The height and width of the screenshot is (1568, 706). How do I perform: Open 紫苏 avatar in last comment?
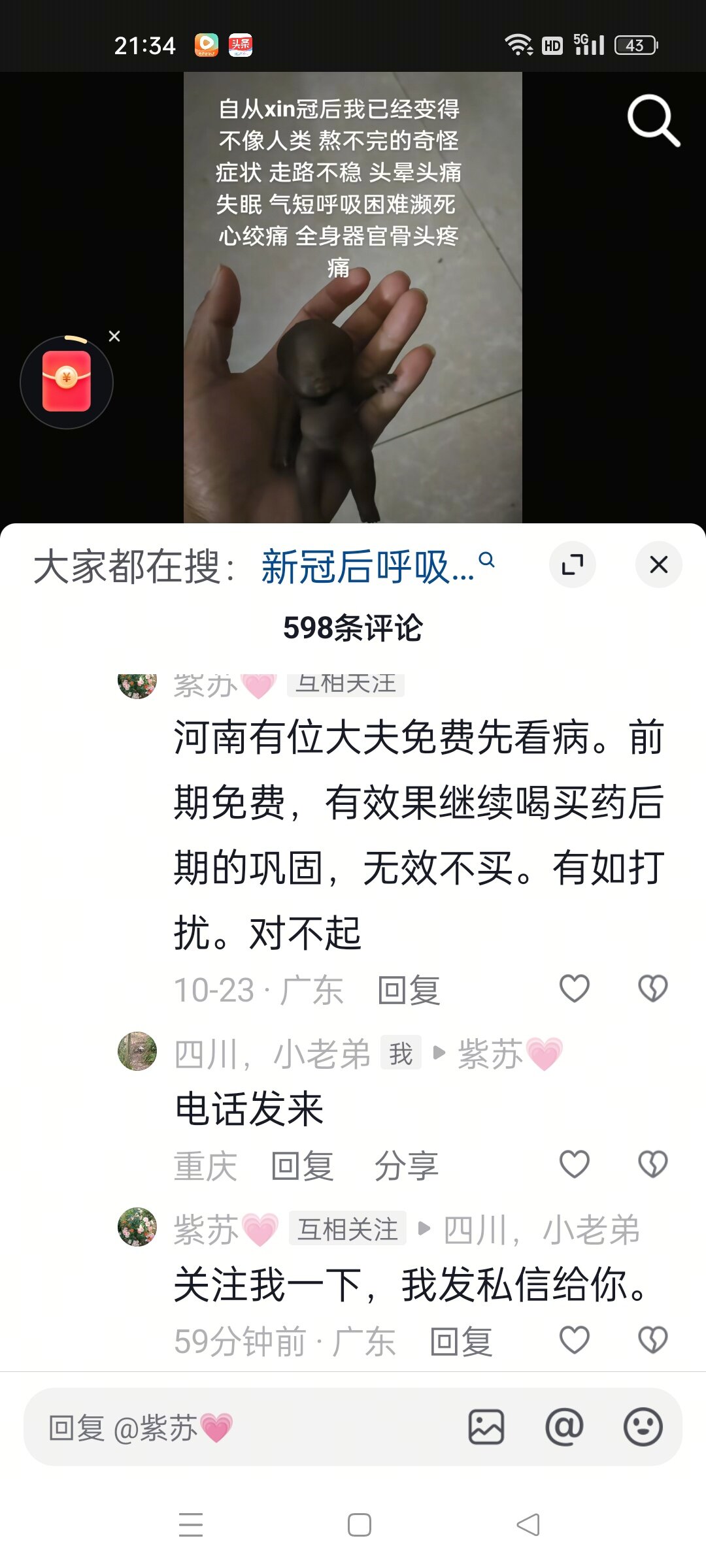coord(137,1227)
